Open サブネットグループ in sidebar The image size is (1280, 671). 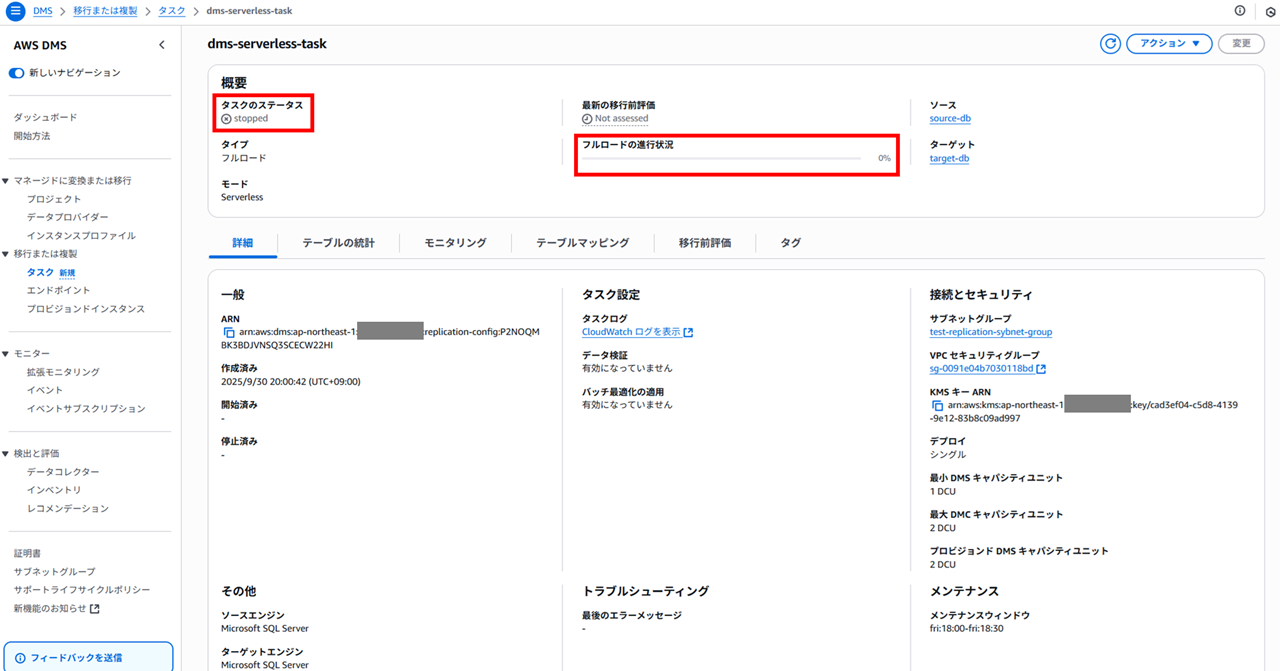(x=54, y=571)
